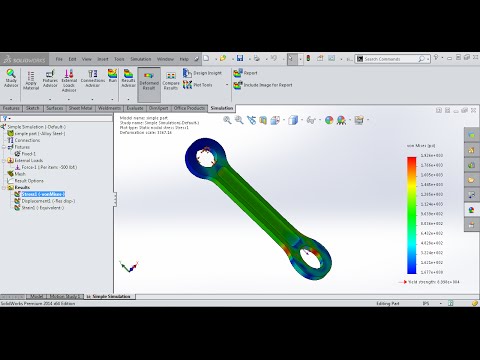Collapse the Fixtures tree node
Screen dimensions: 480x360
[x=4, y=147]
